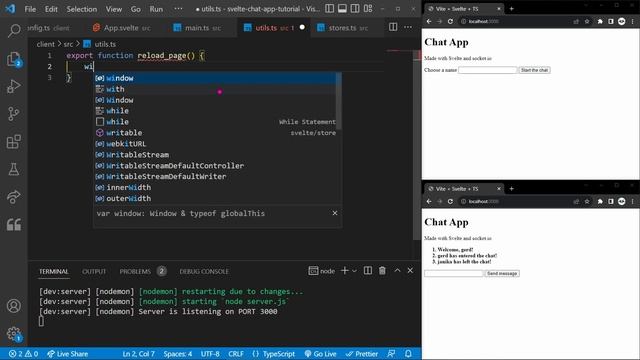This screenshot has height=360, width=640.
Task: Toggle secondary sidebar layout icon
Action: click(355, 9)
